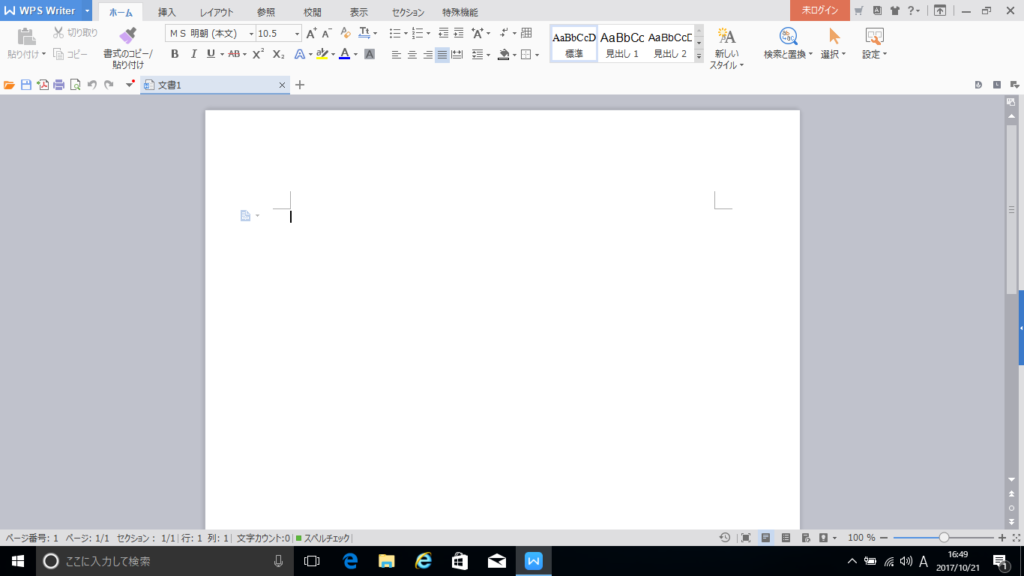The width and height of the screenshot is (1024, 576).
Task: Toggle italic formatting
Action: point(192,54)
